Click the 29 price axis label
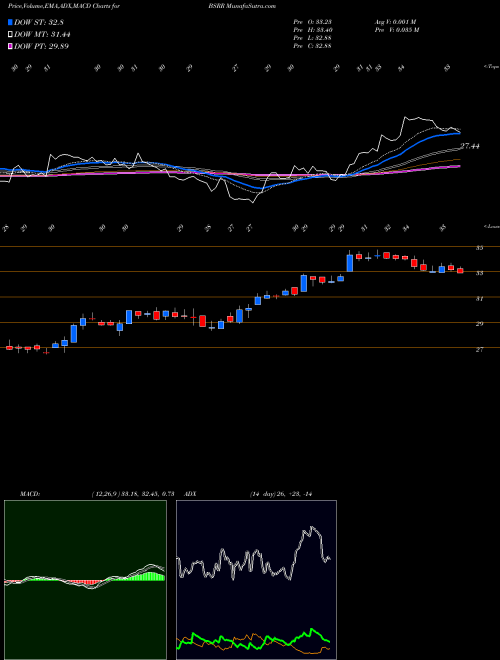 tap(479, 324)
